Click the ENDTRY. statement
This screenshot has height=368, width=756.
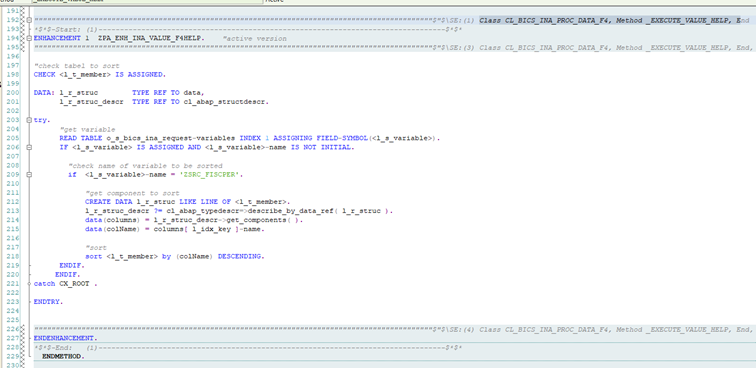coord(48,302)
